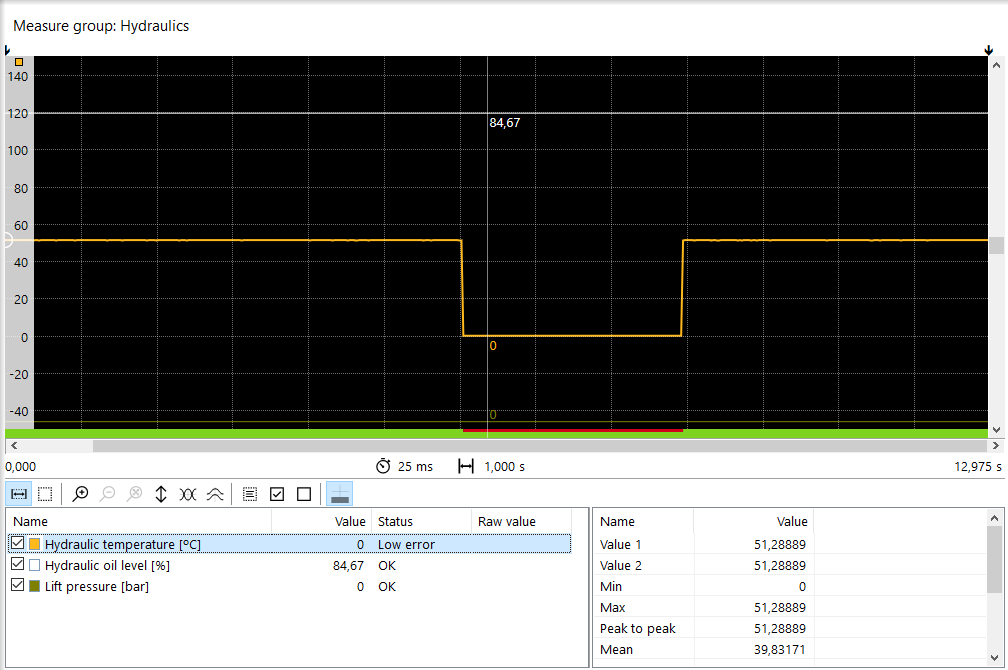Click the Peak to peak statistics row

(703, 629)
